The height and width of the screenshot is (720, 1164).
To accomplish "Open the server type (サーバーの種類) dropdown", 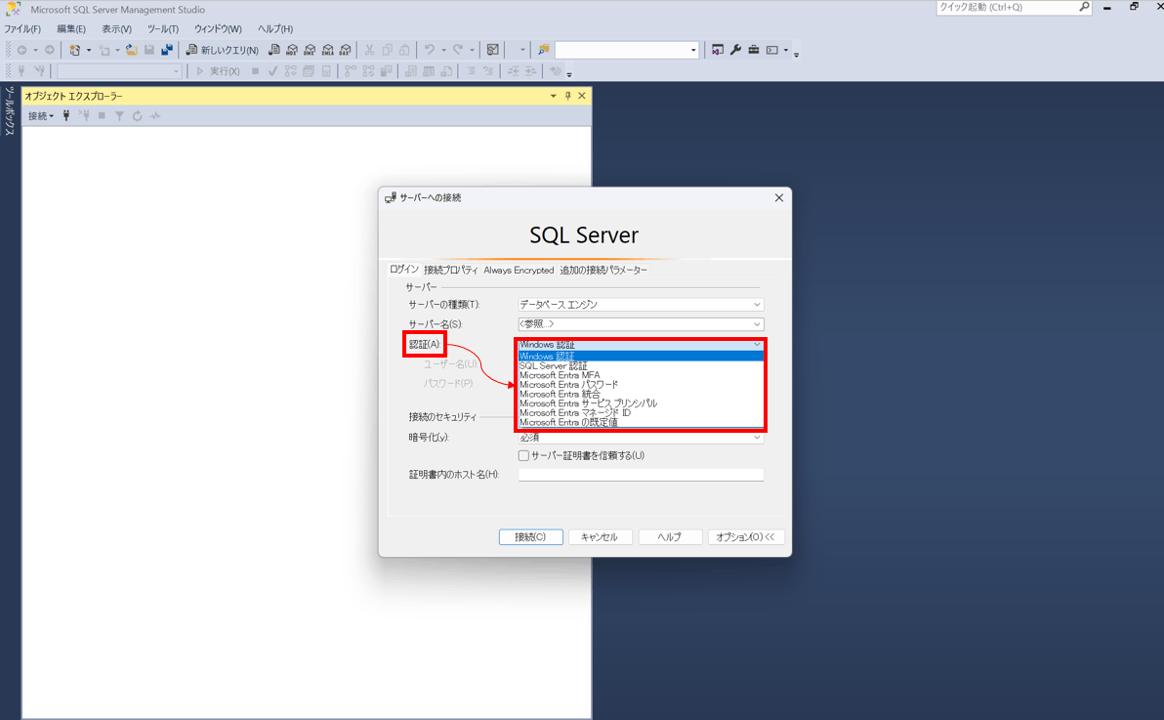I will [x=641, y=304].
